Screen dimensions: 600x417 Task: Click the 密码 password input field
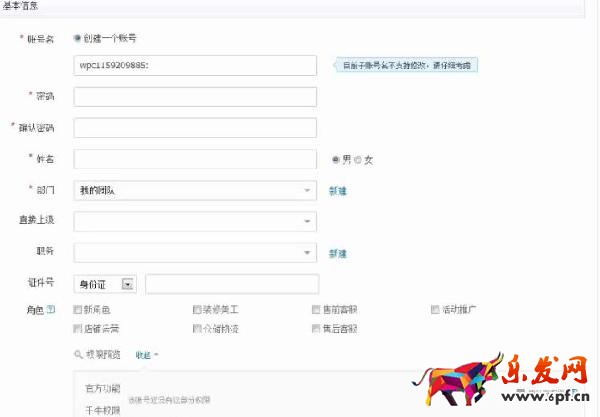point(195,97)
